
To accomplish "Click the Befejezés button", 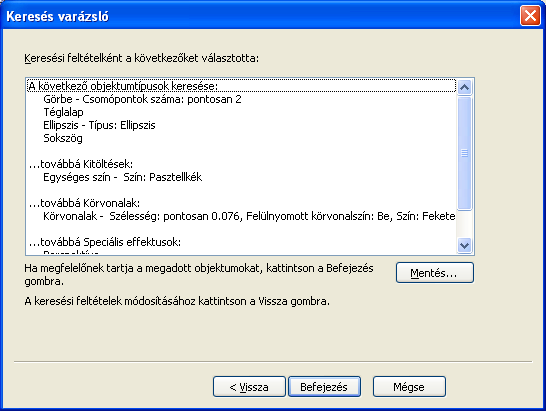I will point(324,387).
